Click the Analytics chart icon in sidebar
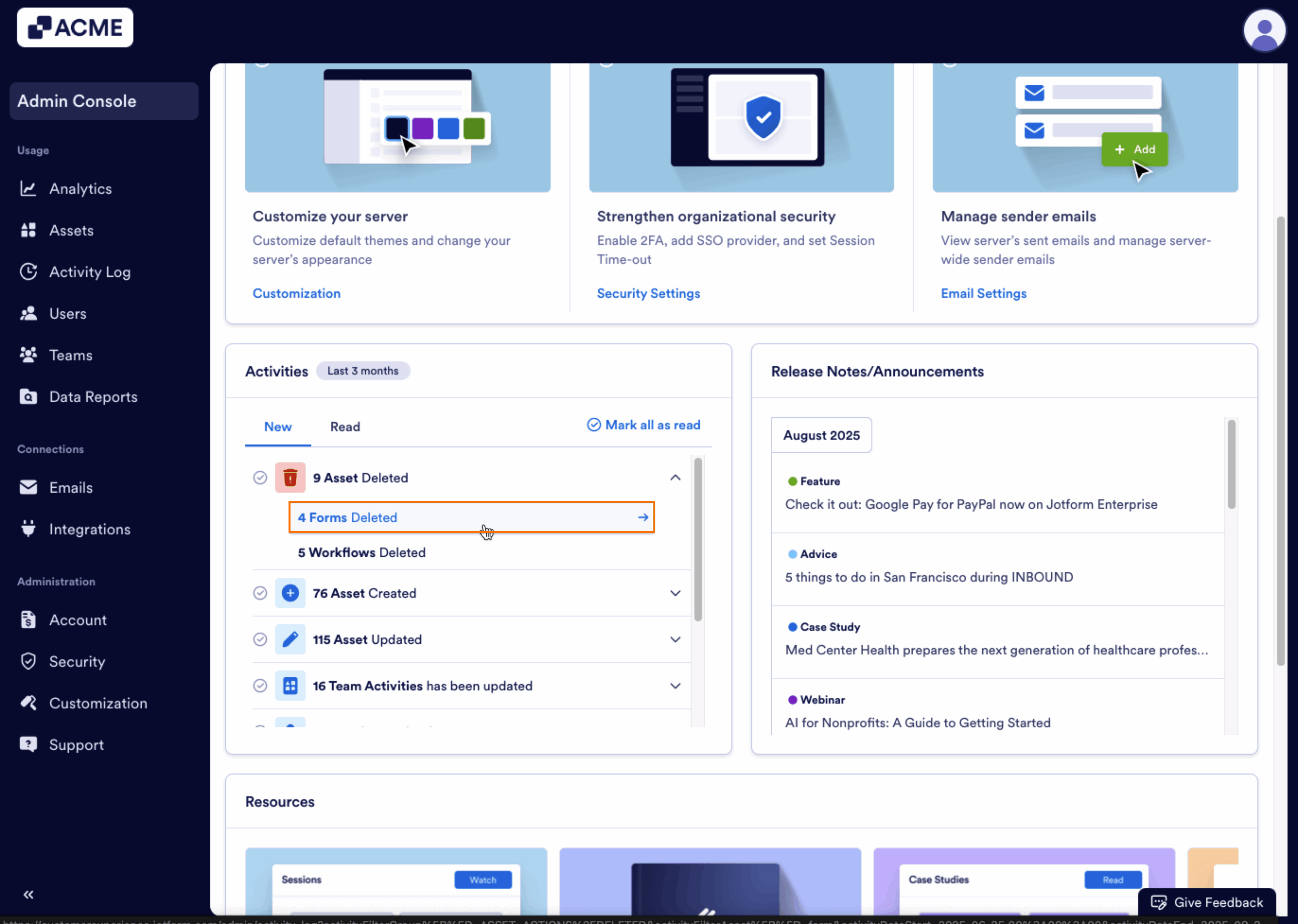The height and width of the screenshot is (924, 1298). point(28,189)
